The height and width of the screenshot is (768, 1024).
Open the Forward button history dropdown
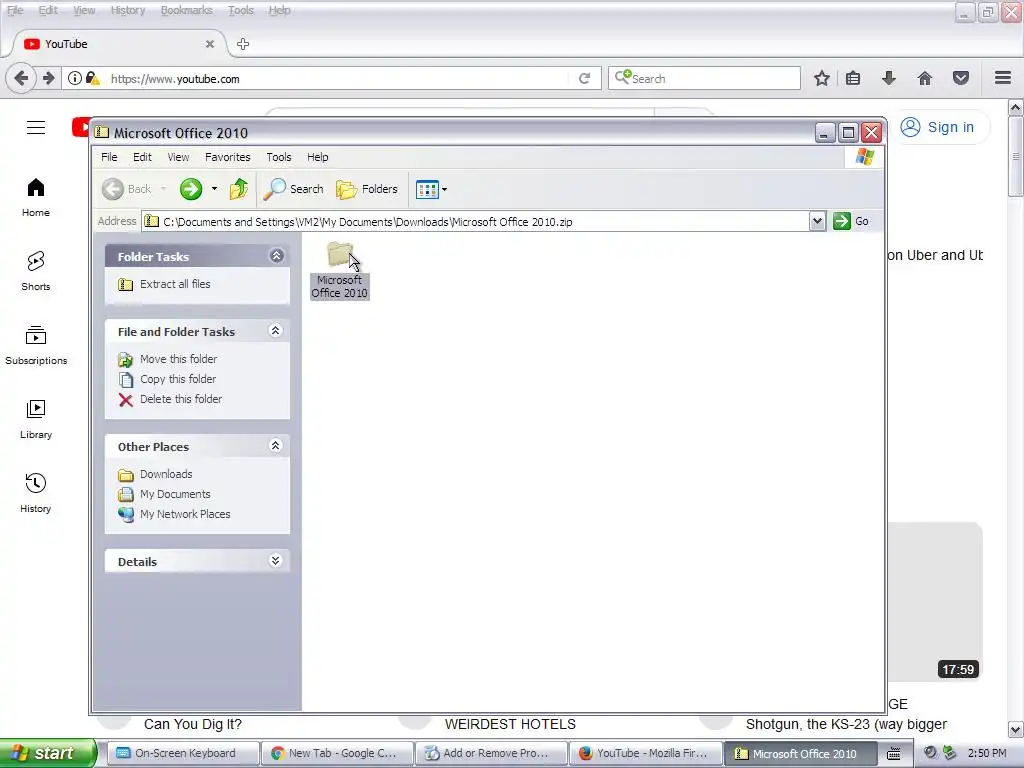click(214, 189)
